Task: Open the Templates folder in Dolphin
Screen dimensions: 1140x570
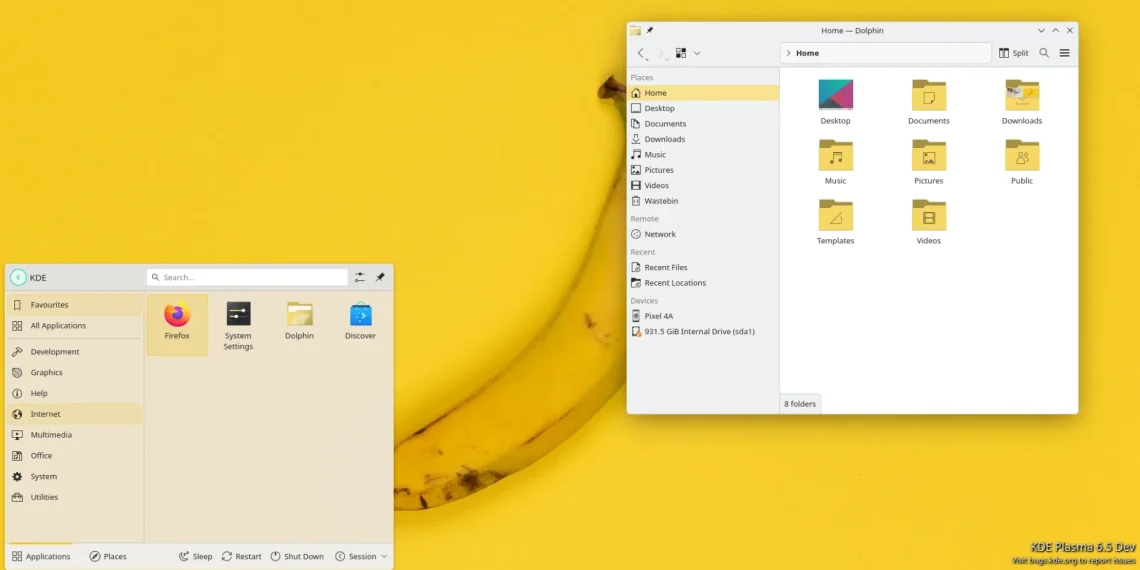Action: point(835,221)
